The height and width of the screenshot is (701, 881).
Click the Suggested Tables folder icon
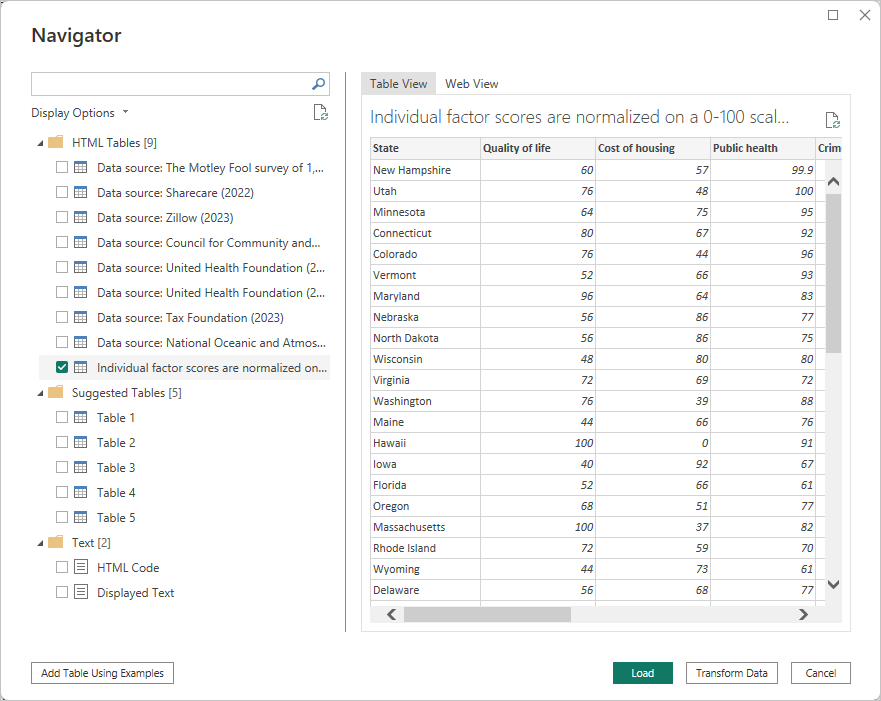[x=56, y=392]
